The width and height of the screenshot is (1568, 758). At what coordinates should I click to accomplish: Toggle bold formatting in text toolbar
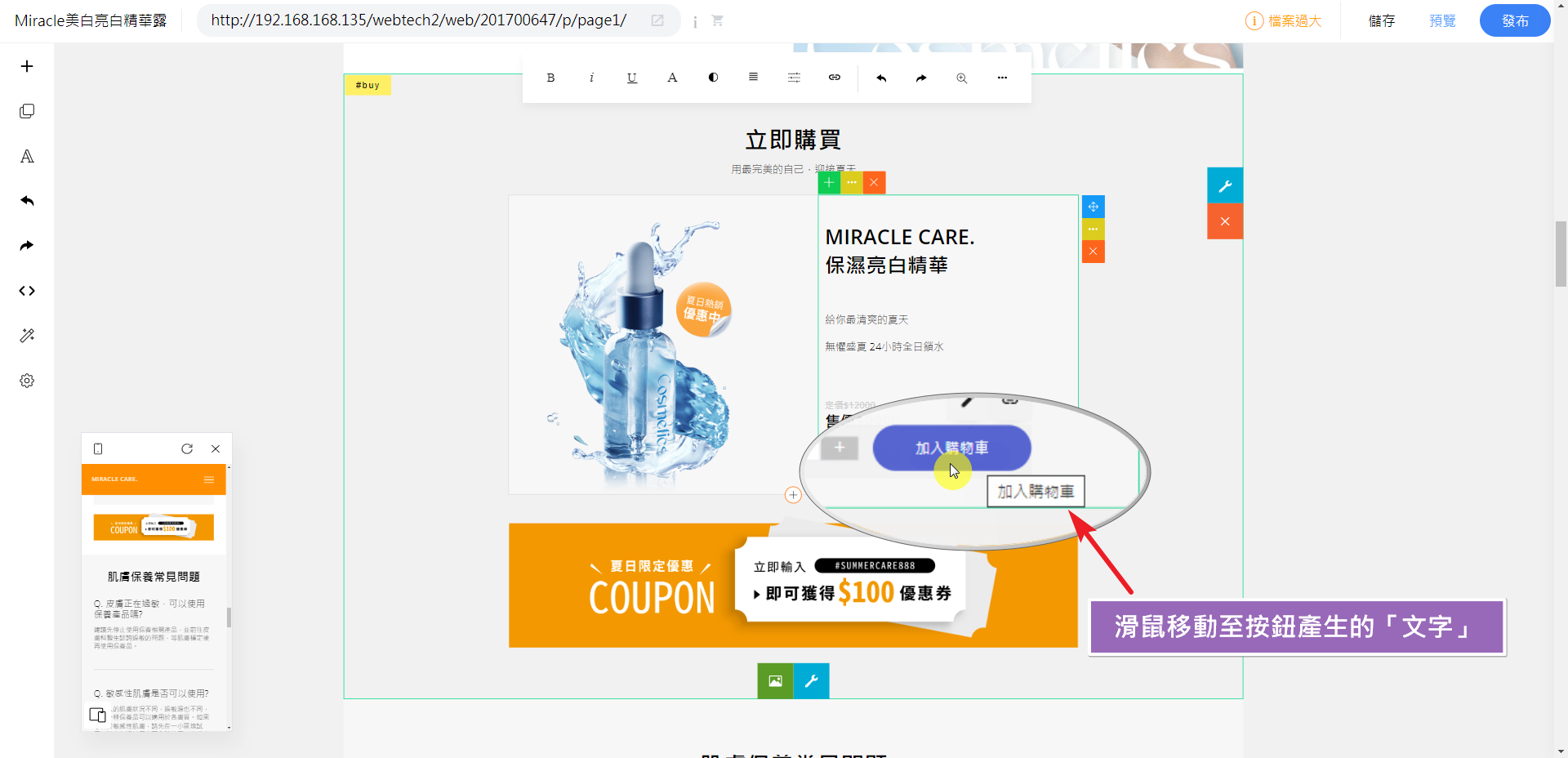550,78
